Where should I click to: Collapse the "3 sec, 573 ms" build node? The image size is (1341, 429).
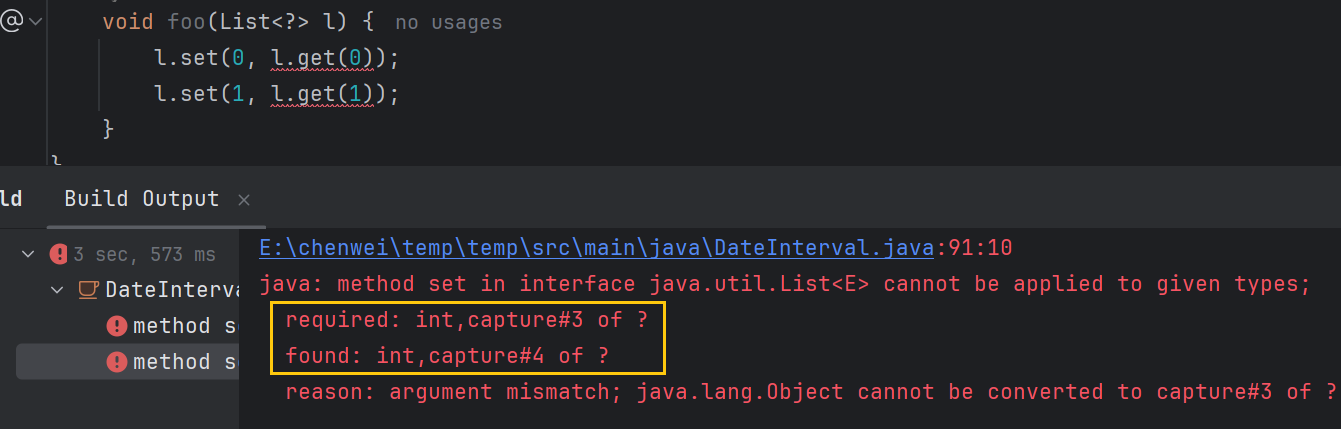point(28,254)
